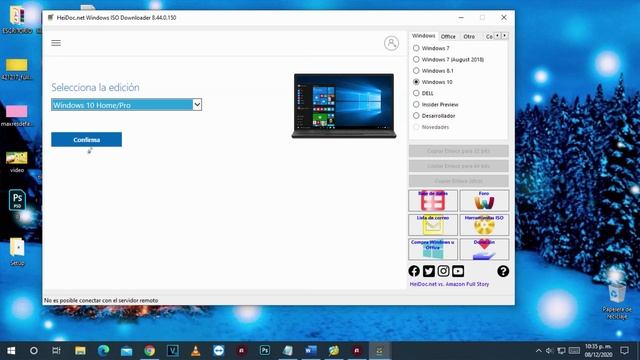Open the HeiDoc YouTube icon

point(458,271)
